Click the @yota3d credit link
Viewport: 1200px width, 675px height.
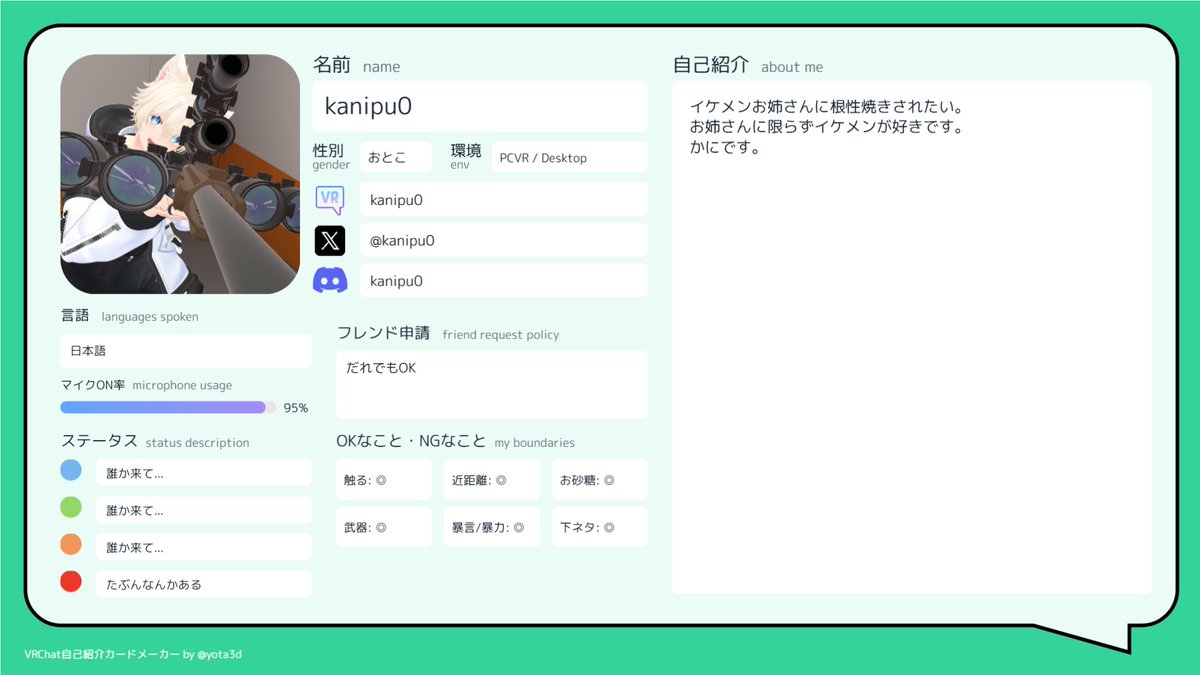coord(222,653)
